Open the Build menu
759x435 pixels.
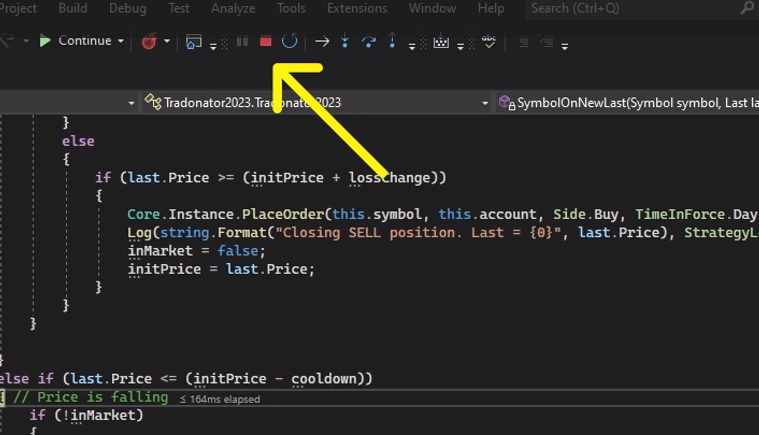pos(73,9)
